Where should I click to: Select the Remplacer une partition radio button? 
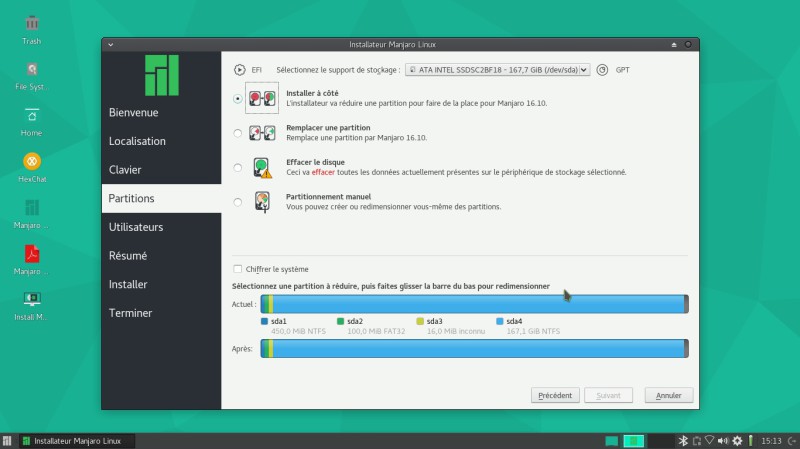[238, 133]
